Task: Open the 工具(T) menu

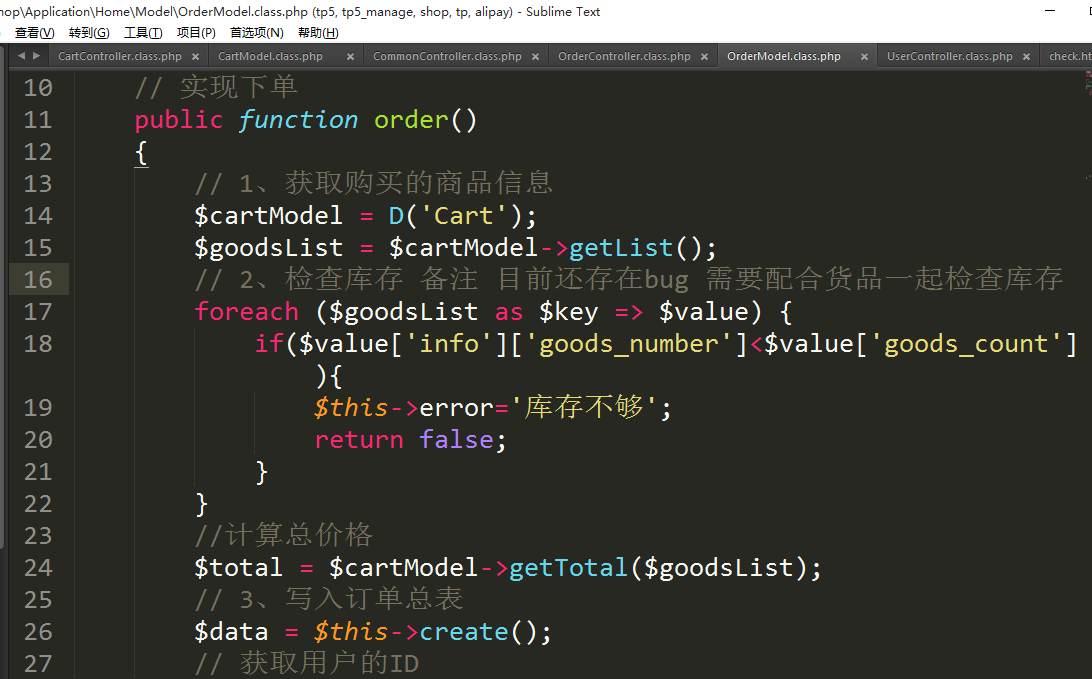Action: click(143, 33)
